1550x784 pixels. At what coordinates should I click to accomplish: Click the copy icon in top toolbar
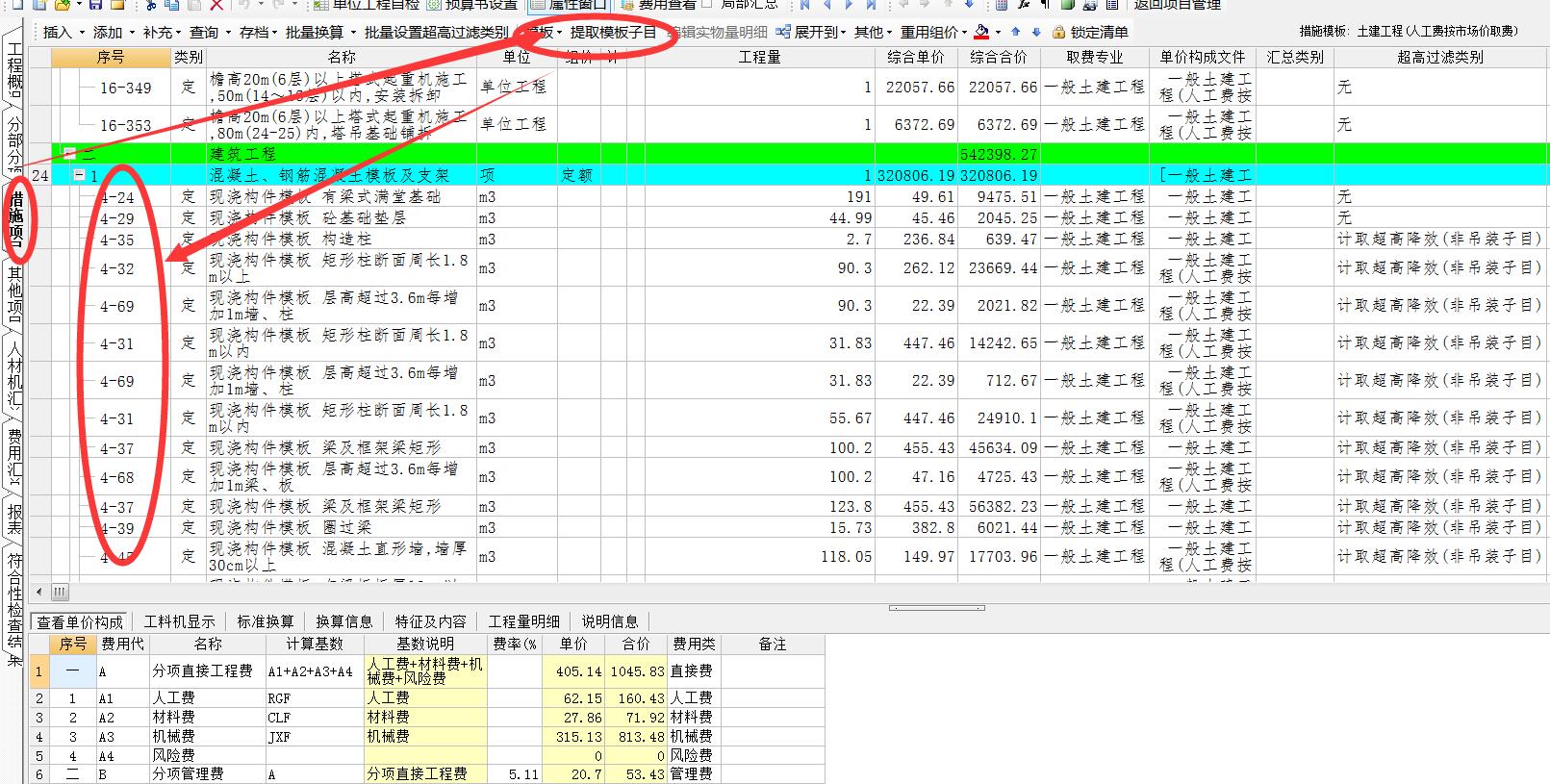pos(169,5)
